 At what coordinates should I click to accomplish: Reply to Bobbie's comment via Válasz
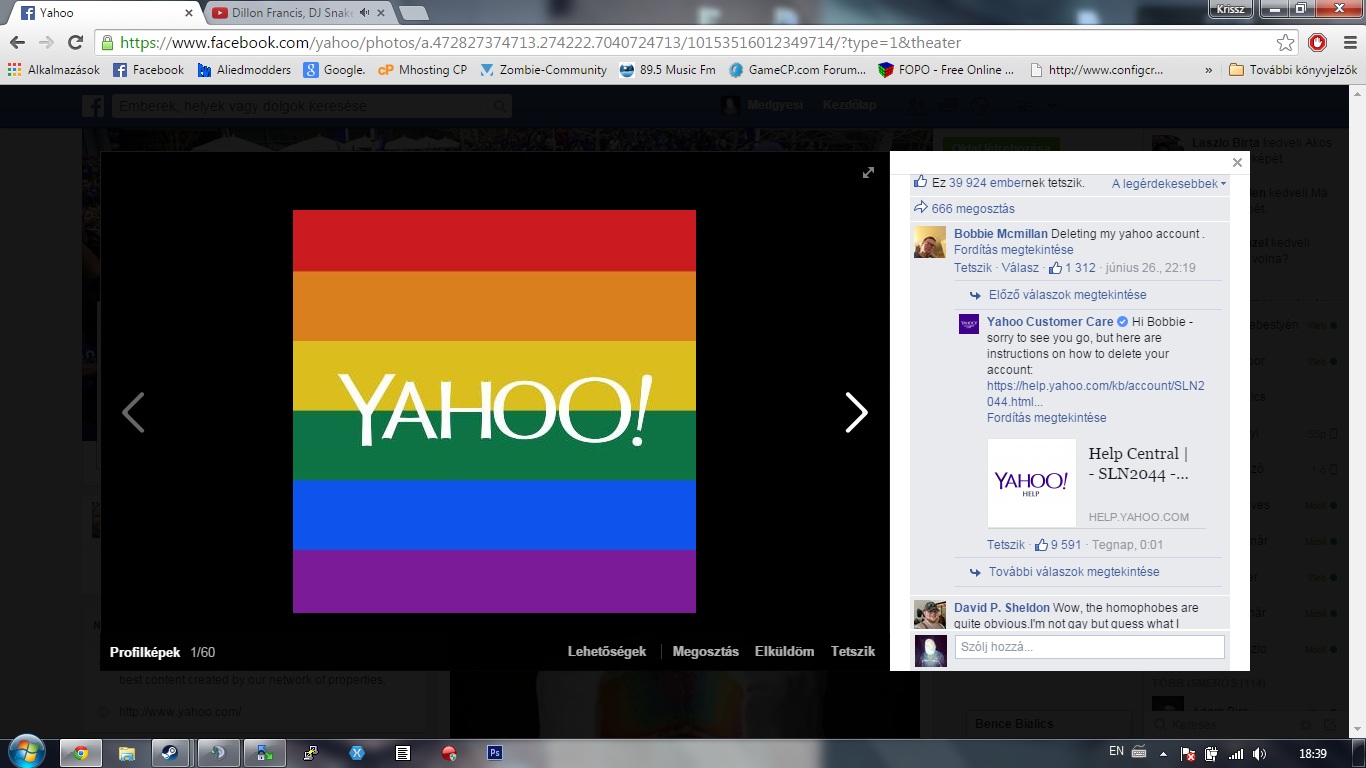coord(1020,268)
